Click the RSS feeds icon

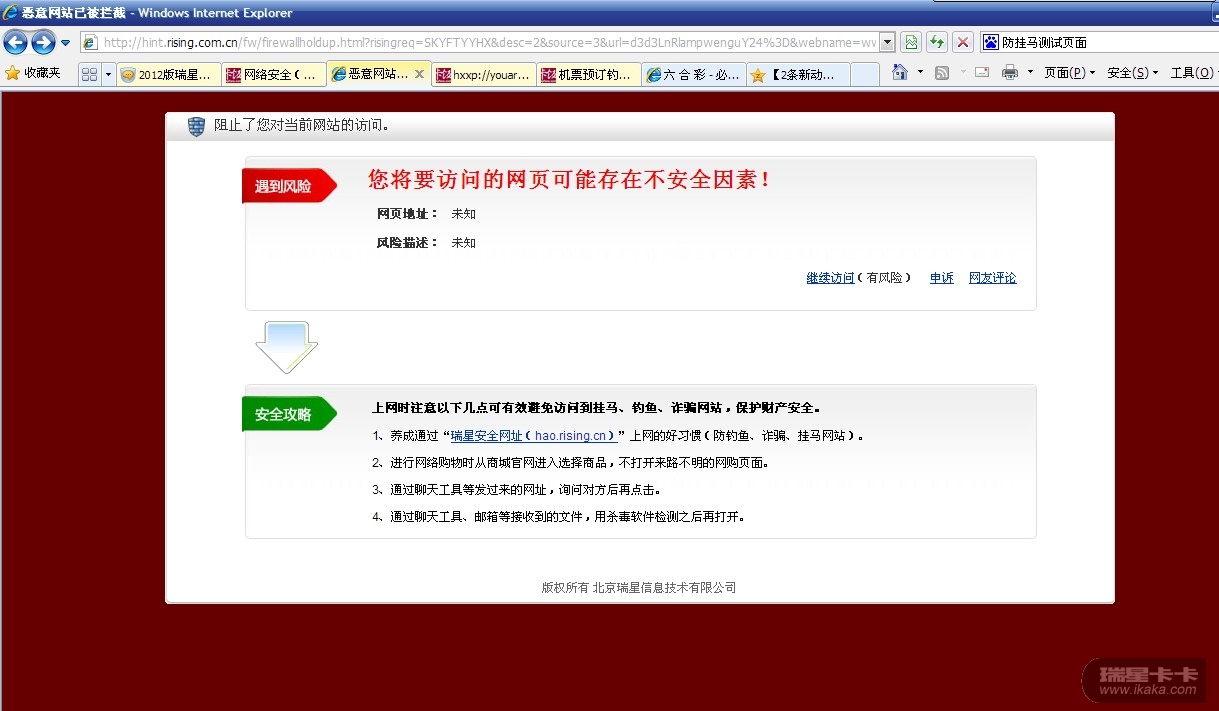pyautogui.click(x=942, y=73)
